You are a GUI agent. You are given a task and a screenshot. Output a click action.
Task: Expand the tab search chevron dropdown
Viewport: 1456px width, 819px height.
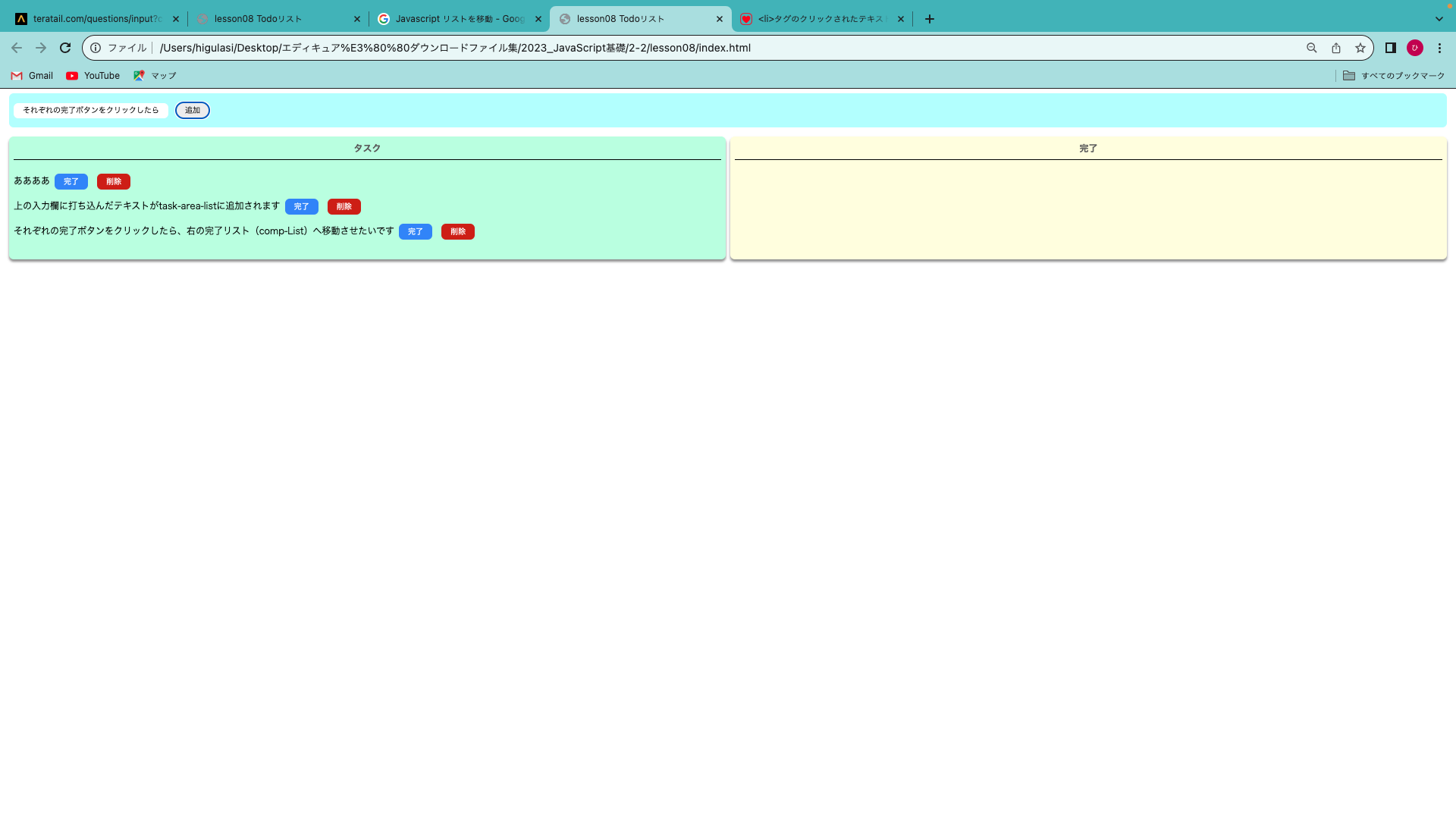[x=1439, y=19]
